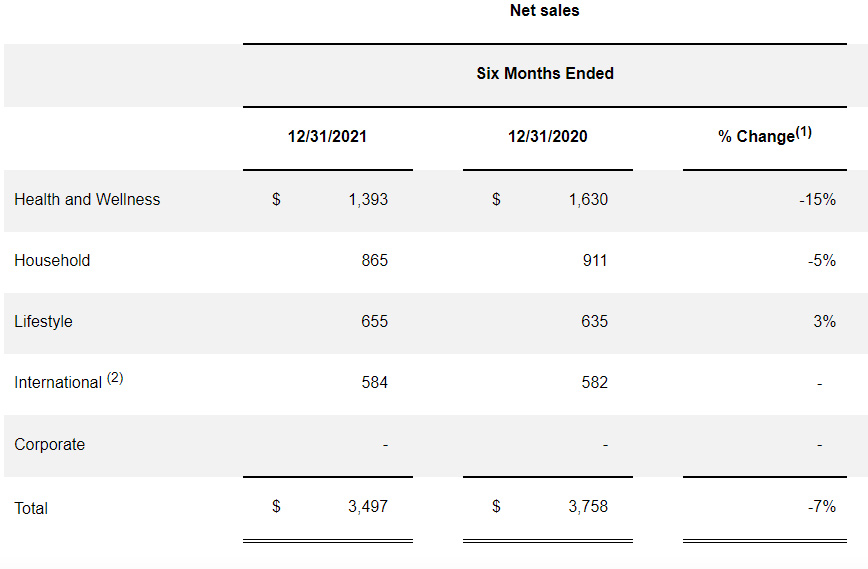
Task: Select the 1,393 Health and Wellness value
Action: click(x=367, y=200)
